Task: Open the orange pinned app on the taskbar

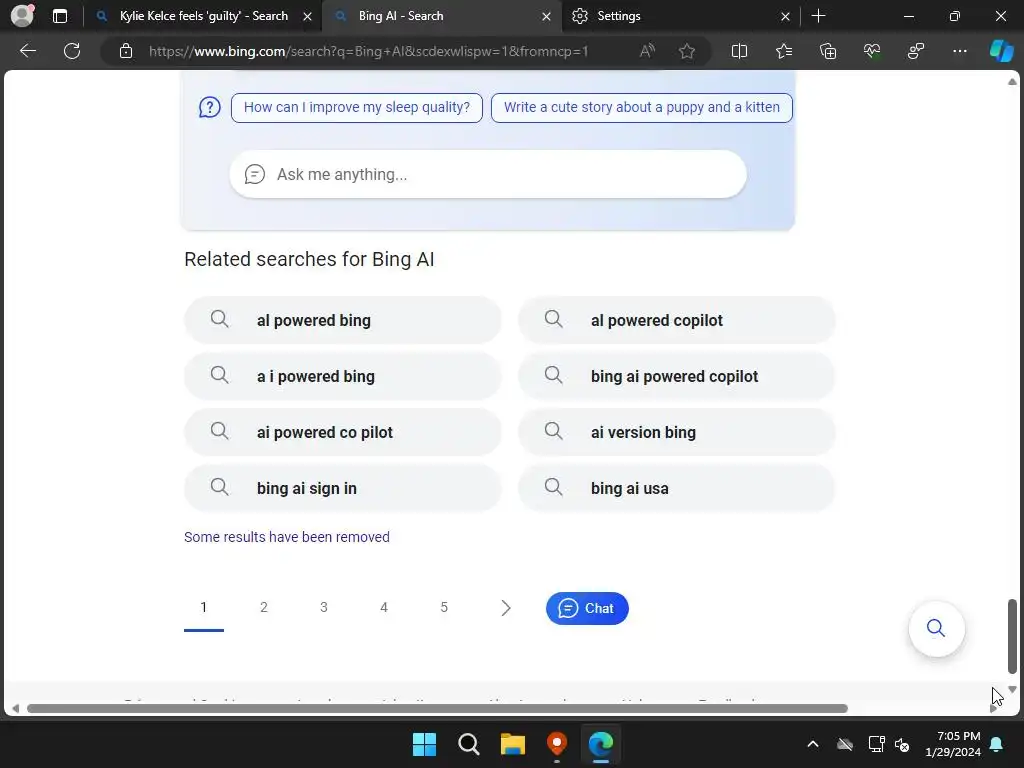Action: tap(556, 744)
